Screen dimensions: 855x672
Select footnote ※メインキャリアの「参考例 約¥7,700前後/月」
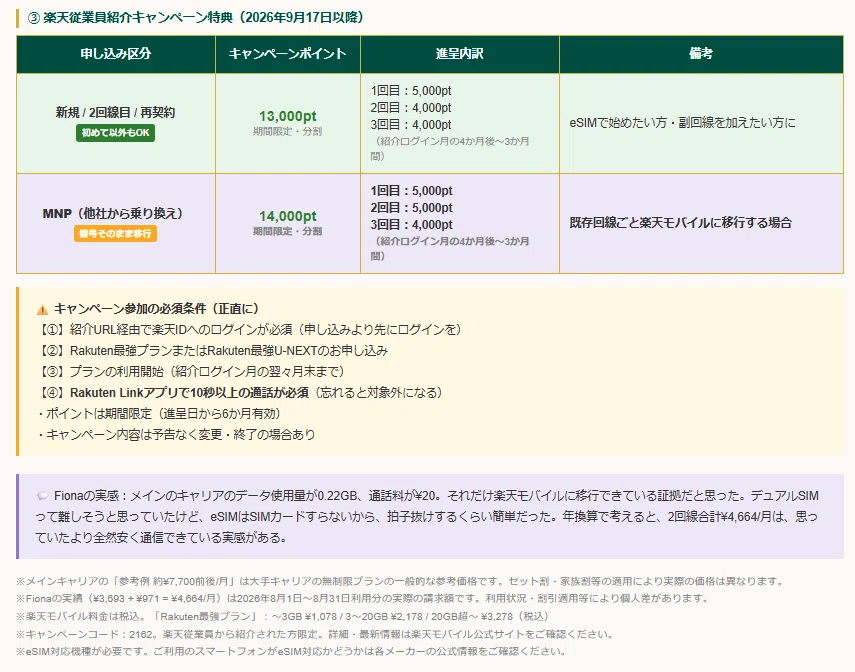click(401, 581)
